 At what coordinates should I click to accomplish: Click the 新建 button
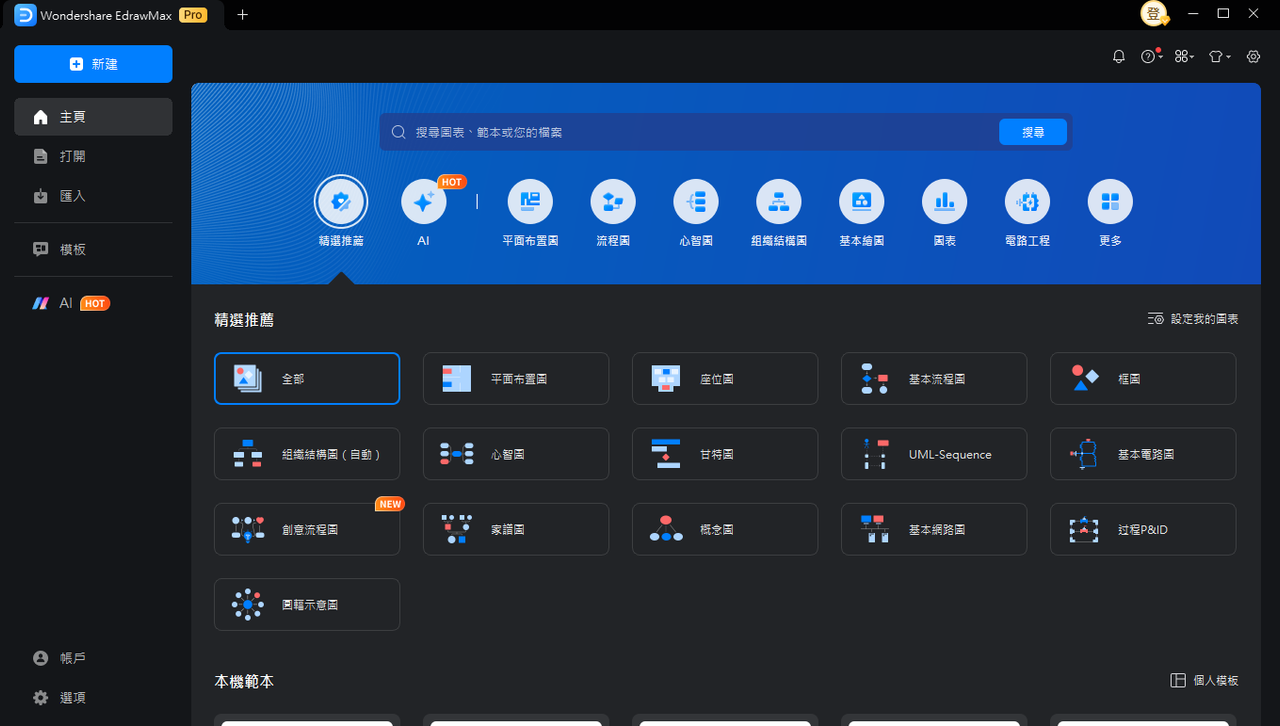click(x=93, y=64)
